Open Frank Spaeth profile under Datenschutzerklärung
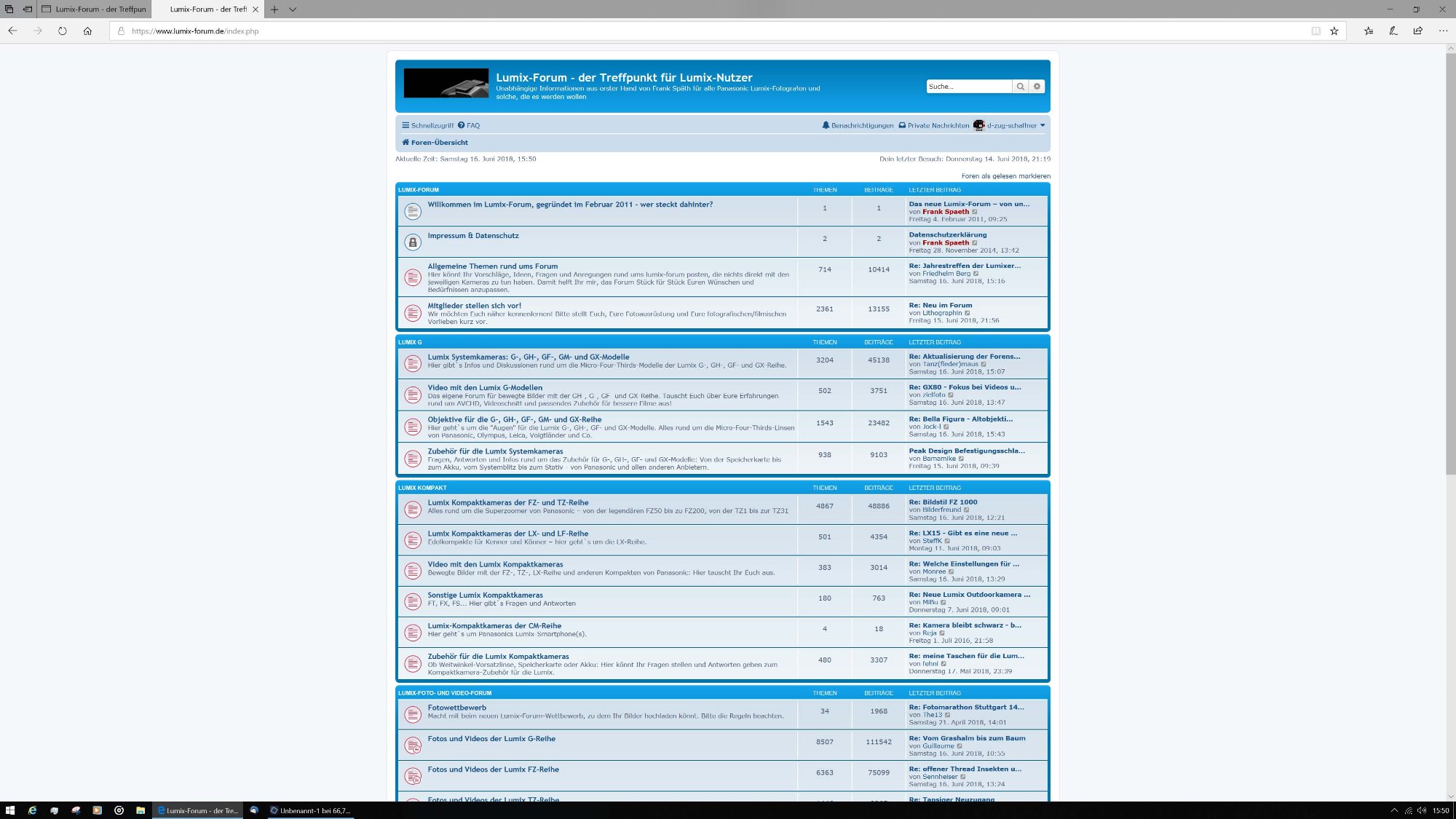 point(946,243)
